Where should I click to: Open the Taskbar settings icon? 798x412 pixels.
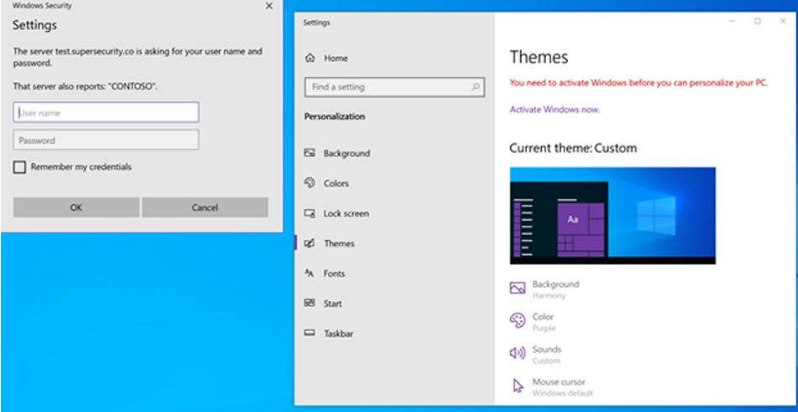coord(310,333)
